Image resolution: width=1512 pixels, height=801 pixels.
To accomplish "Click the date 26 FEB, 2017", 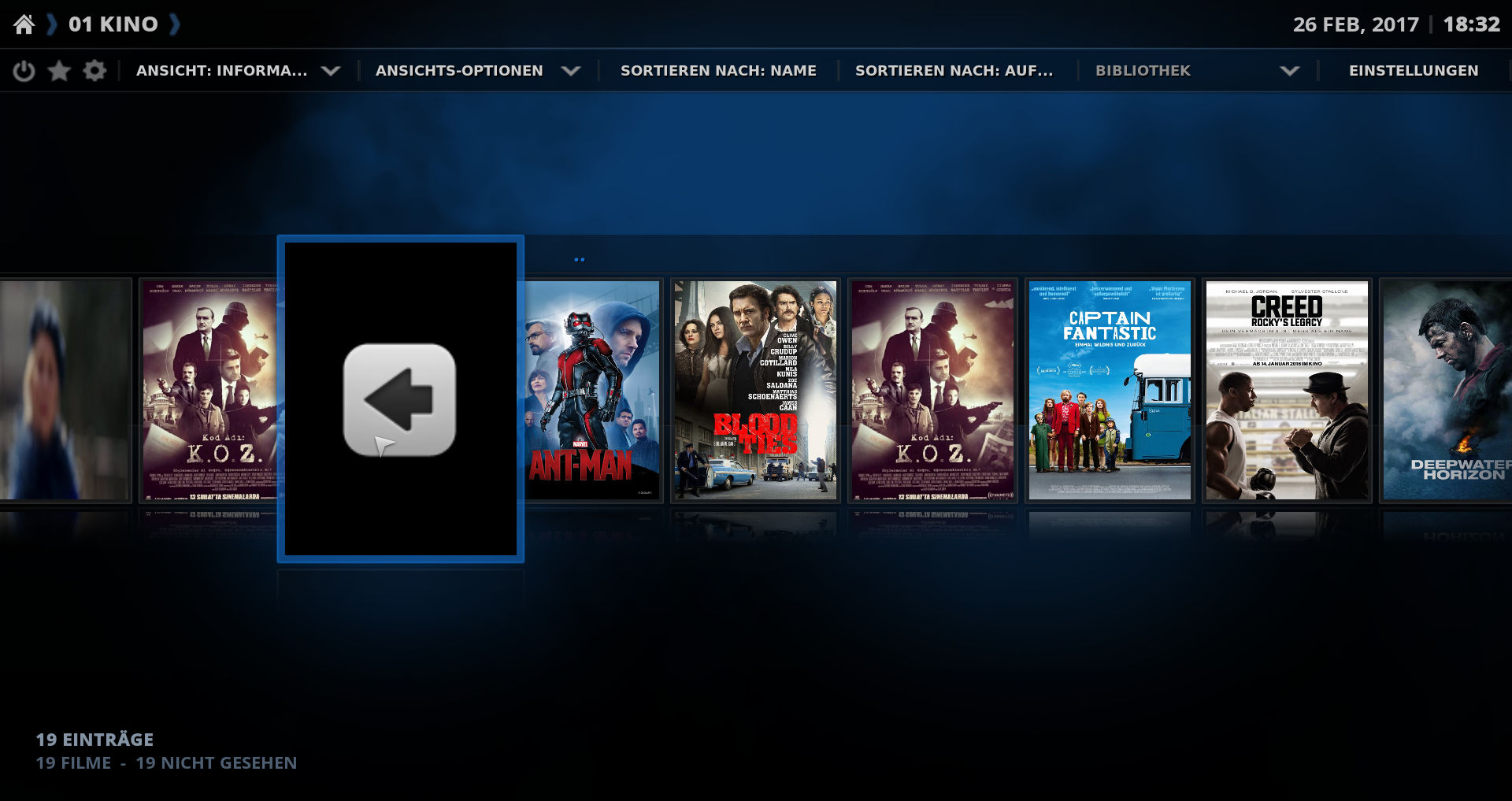I will pyautogui.click(x=1355, y=24).
